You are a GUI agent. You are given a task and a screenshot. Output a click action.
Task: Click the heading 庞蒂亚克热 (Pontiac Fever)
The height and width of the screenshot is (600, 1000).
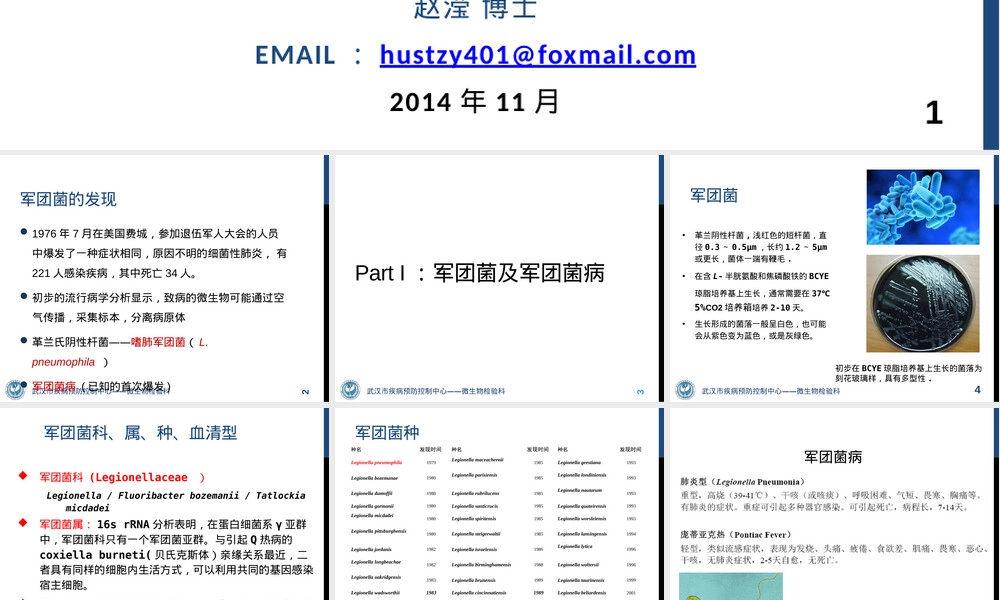(x=738, y=534)
